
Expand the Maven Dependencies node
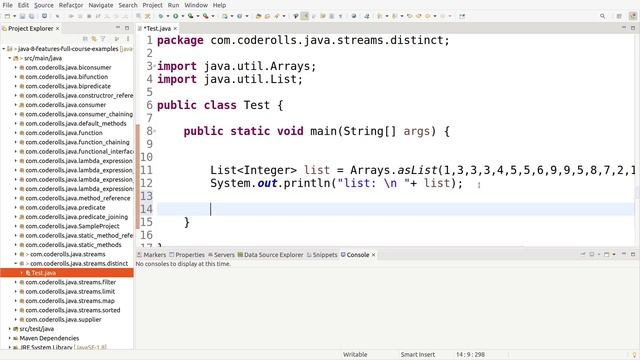10,338
